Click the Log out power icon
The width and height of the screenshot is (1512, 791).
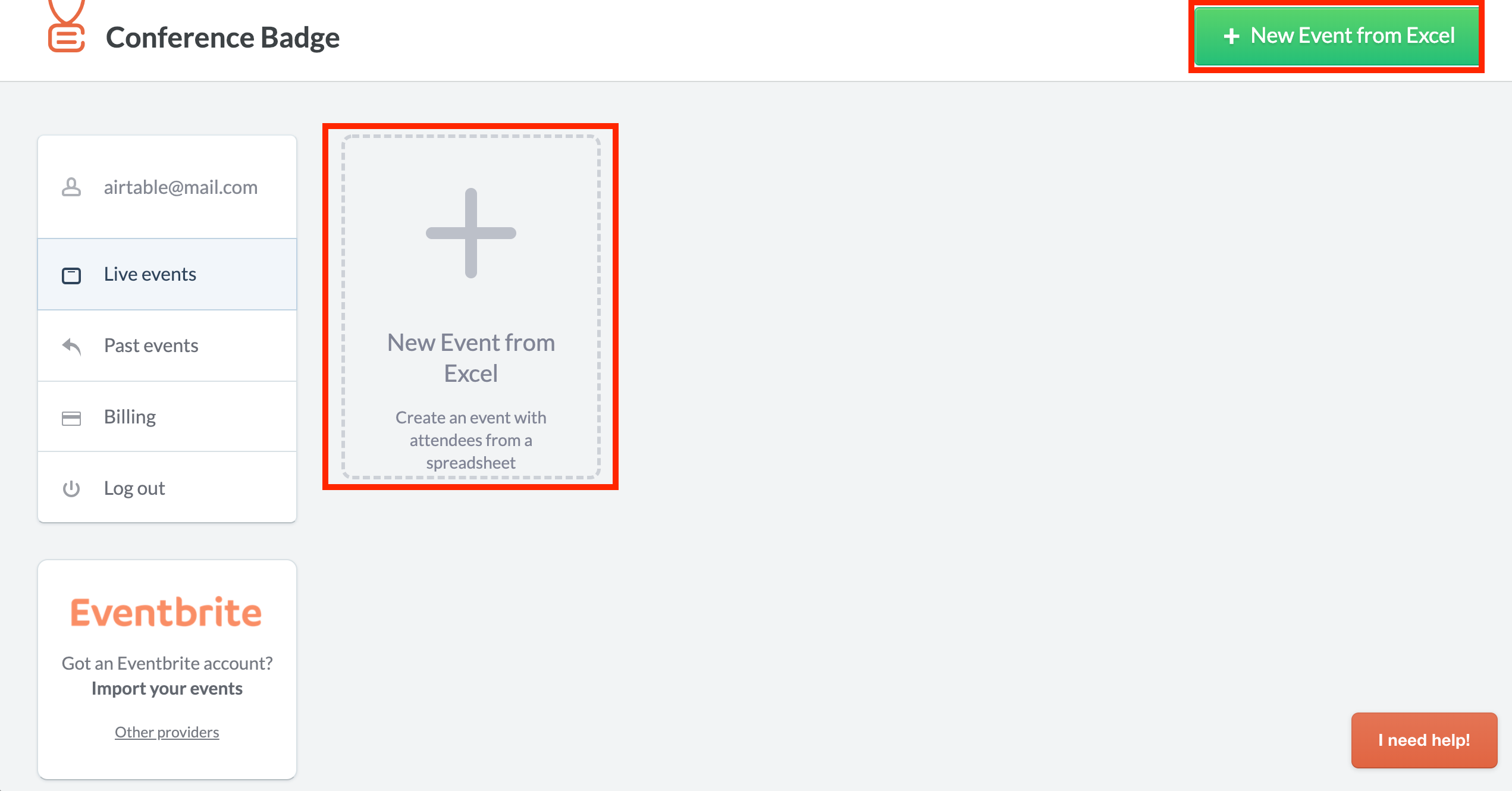71,488
